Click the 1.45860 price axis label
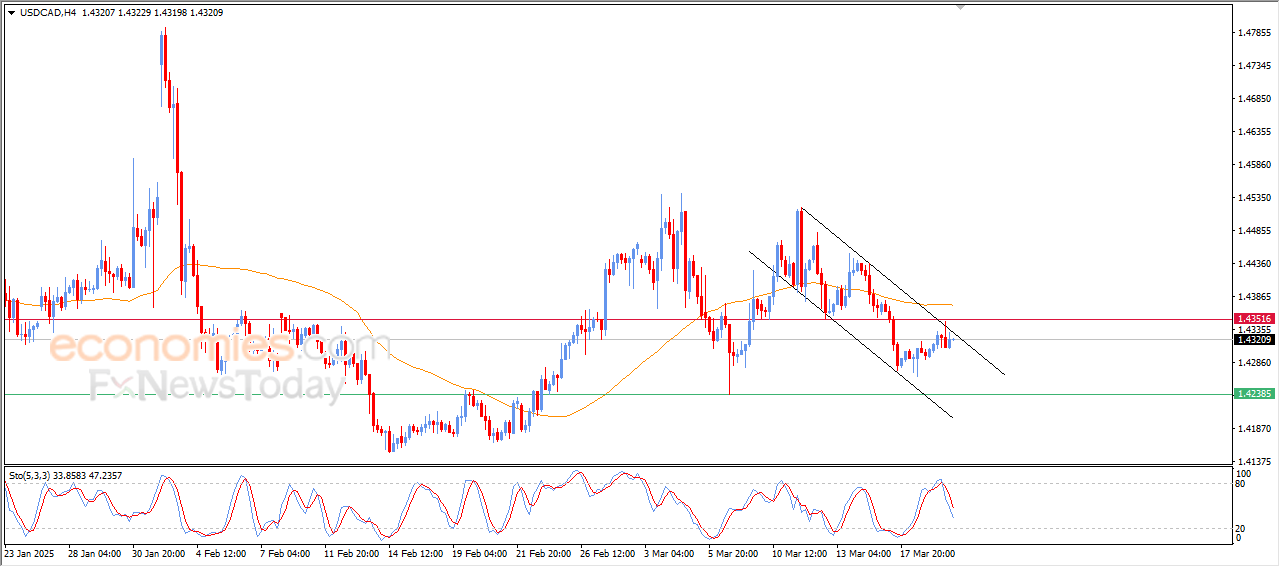Image resolution: width=1280 pixels, height=567 pixels. pyautogui.click(x=1254, y=165)
